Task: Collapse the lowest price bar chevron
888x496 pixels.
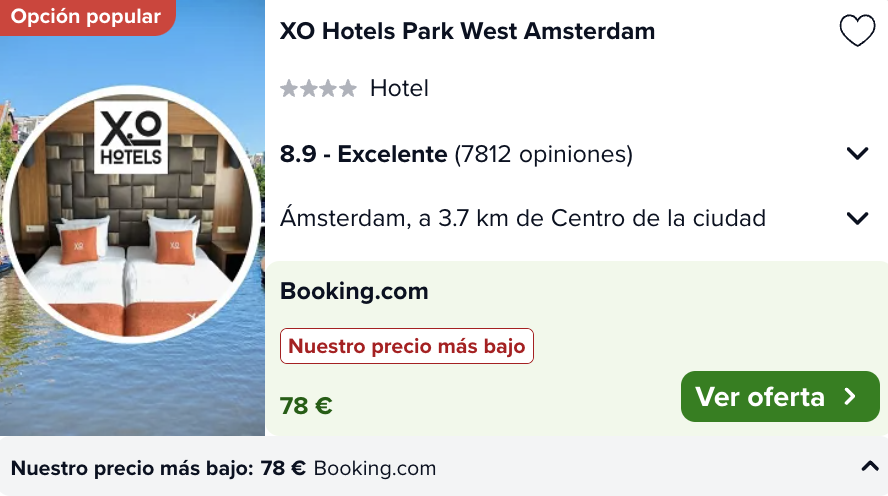Action: pos(870,467)
